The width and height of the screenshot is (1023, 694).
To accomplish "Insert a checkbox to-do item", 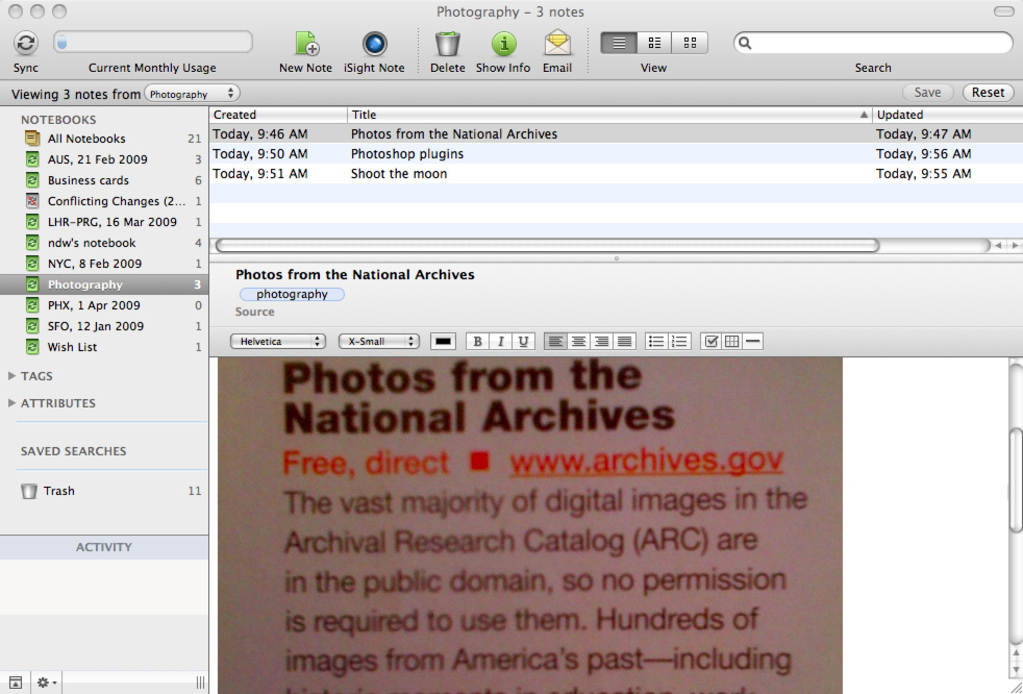I will [711, 341].
